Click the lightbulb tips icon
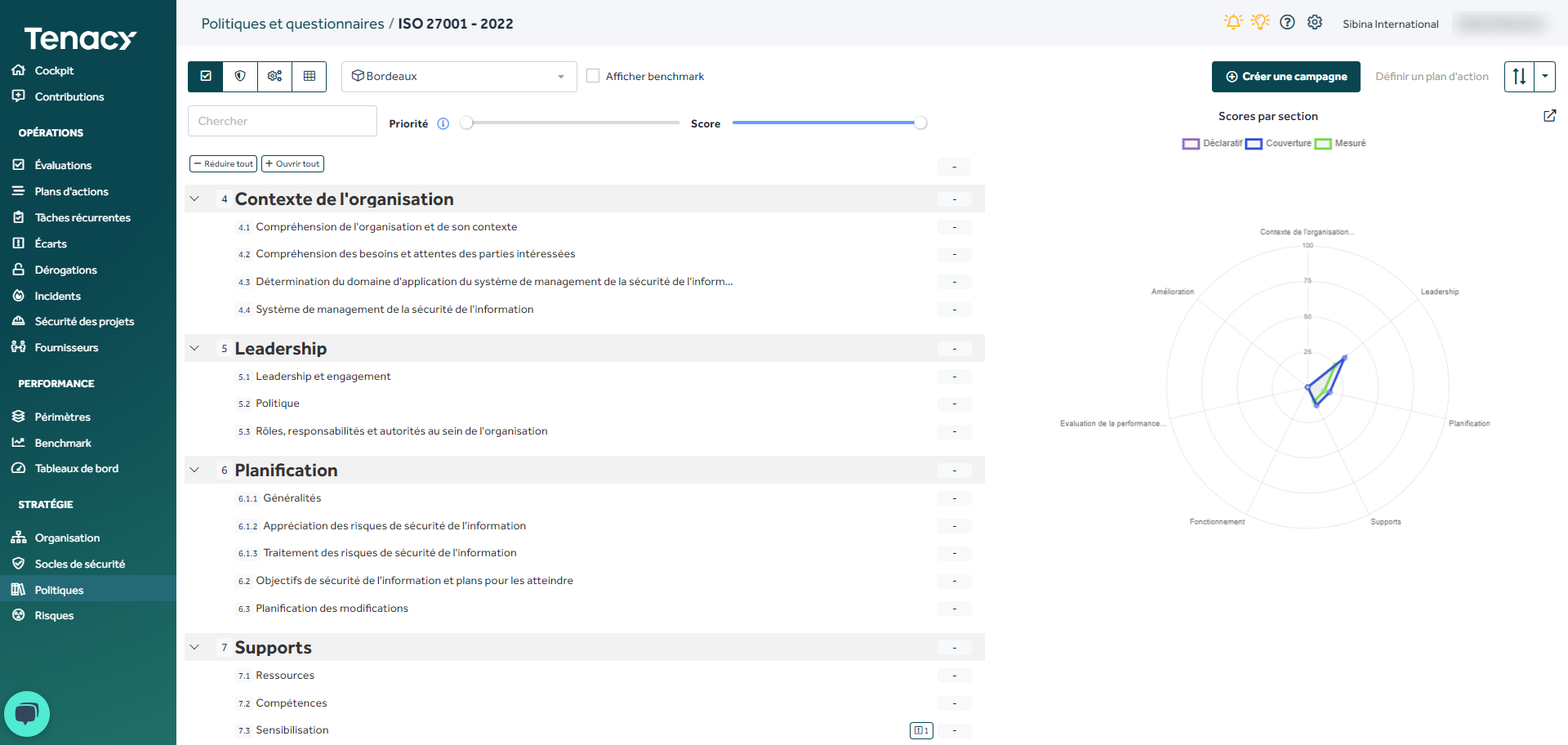The image size is (1568, 745). click(x=1260, y=23)
